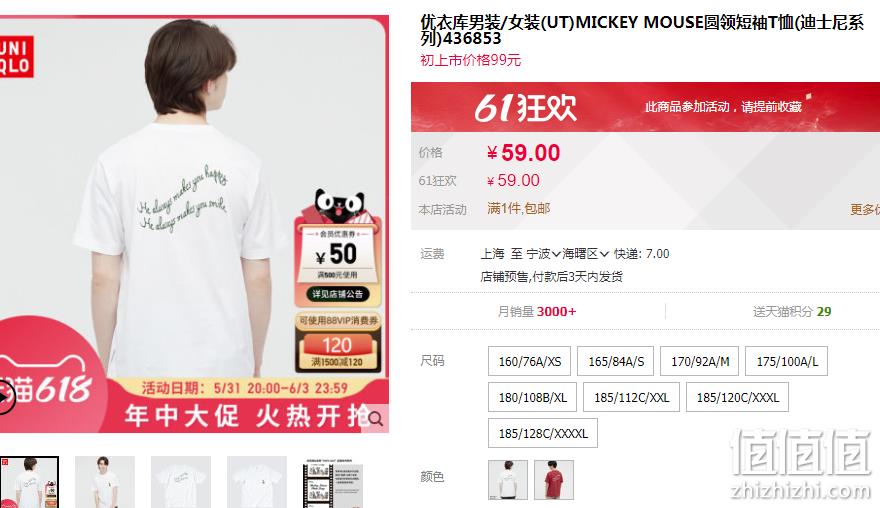
Task: View the second thumbnail, model front view
Action: tap(105, 482)
